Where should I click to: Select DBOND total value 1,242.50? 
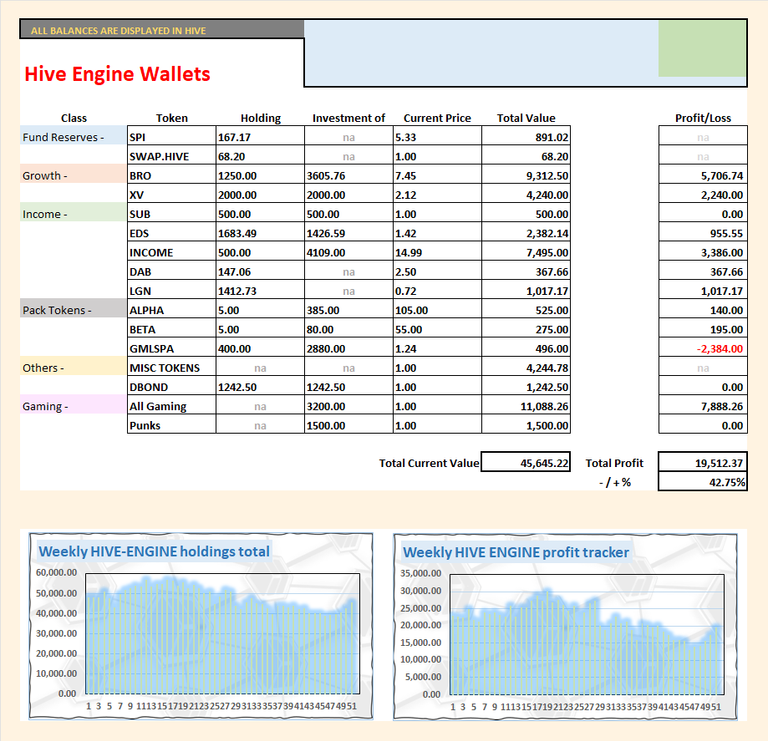click(526, 387)
